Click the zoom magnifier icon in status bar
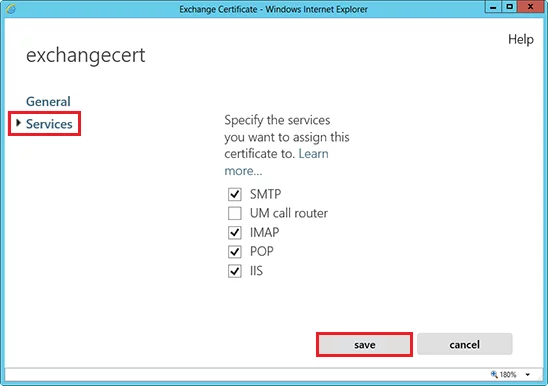The width and height of the screenshot is (548, 386). pos(494,374)
